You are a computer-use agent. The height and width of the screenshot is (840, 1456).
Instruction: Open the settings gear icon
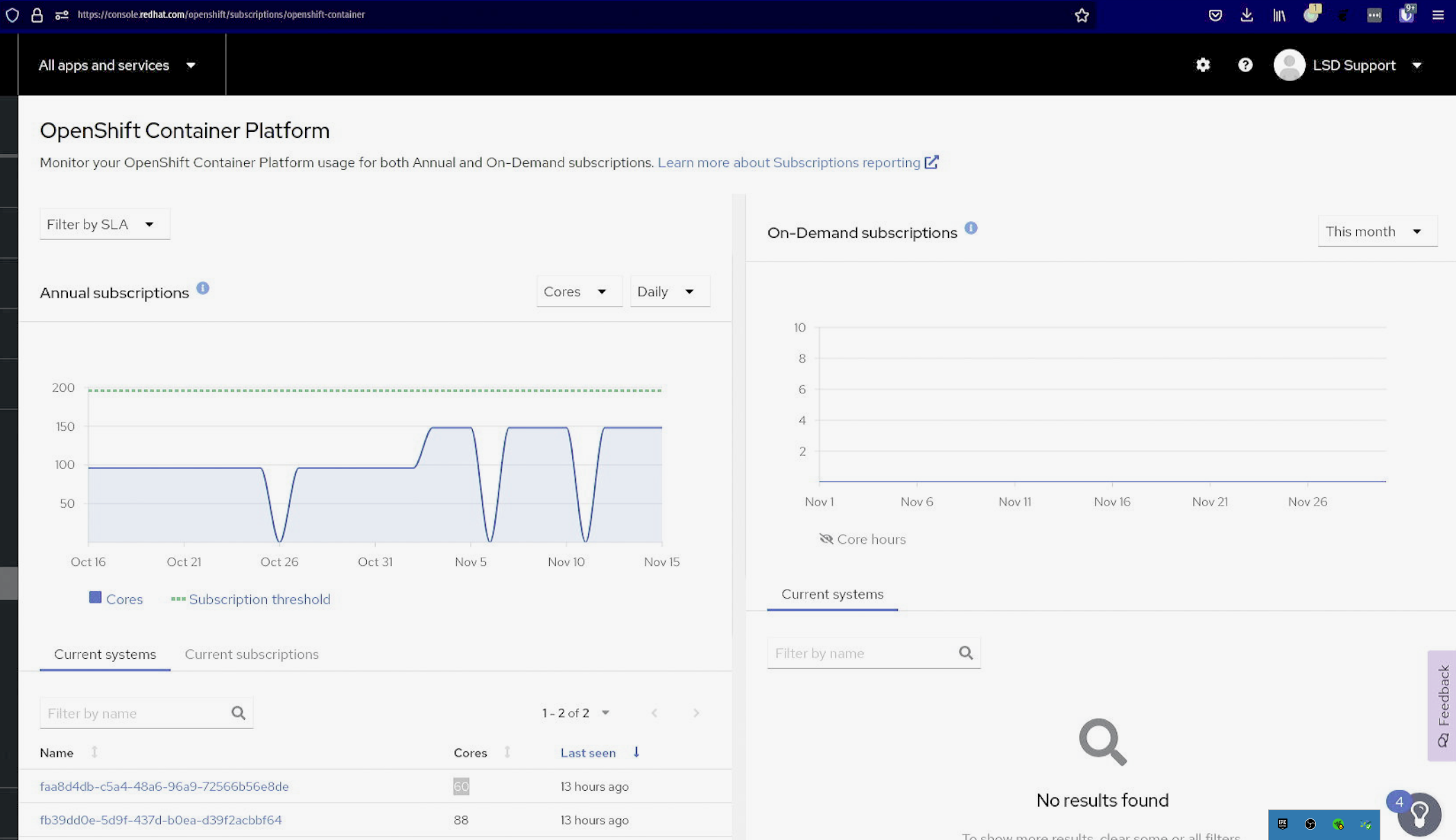pos(1203,65)
